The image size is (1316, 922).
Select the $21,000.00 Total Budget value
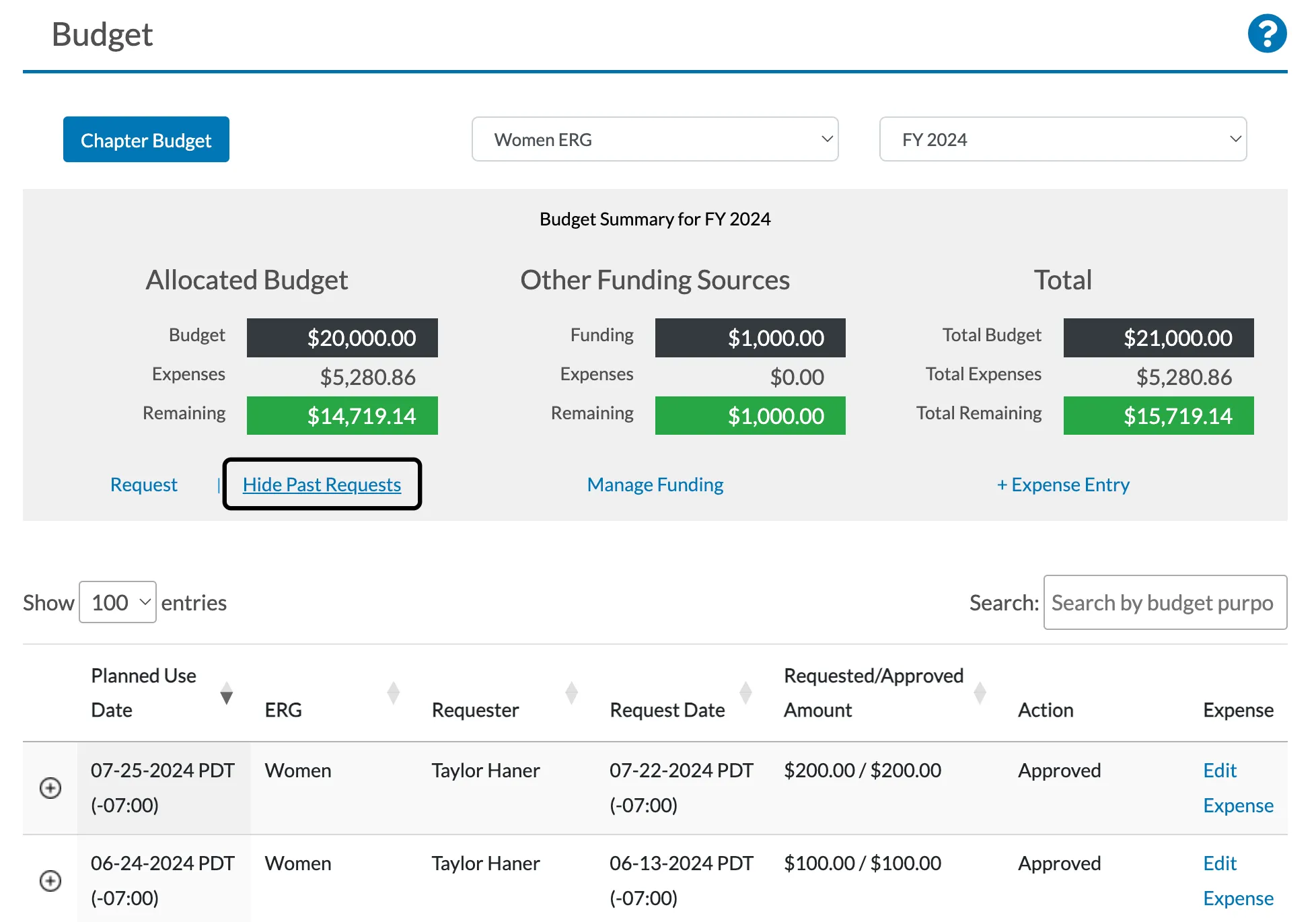pos(1159,338)
